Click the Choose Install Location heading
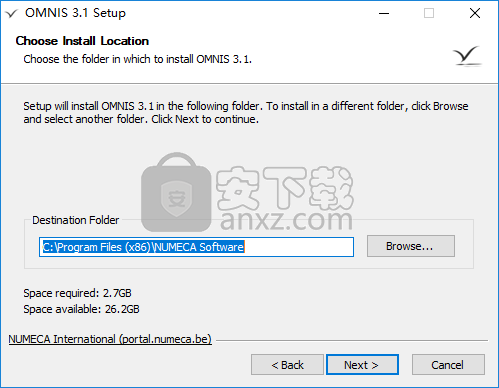Image resolution: width=499 pixels, height=388 pixels. pyautogui.click(x=82, y=41)
